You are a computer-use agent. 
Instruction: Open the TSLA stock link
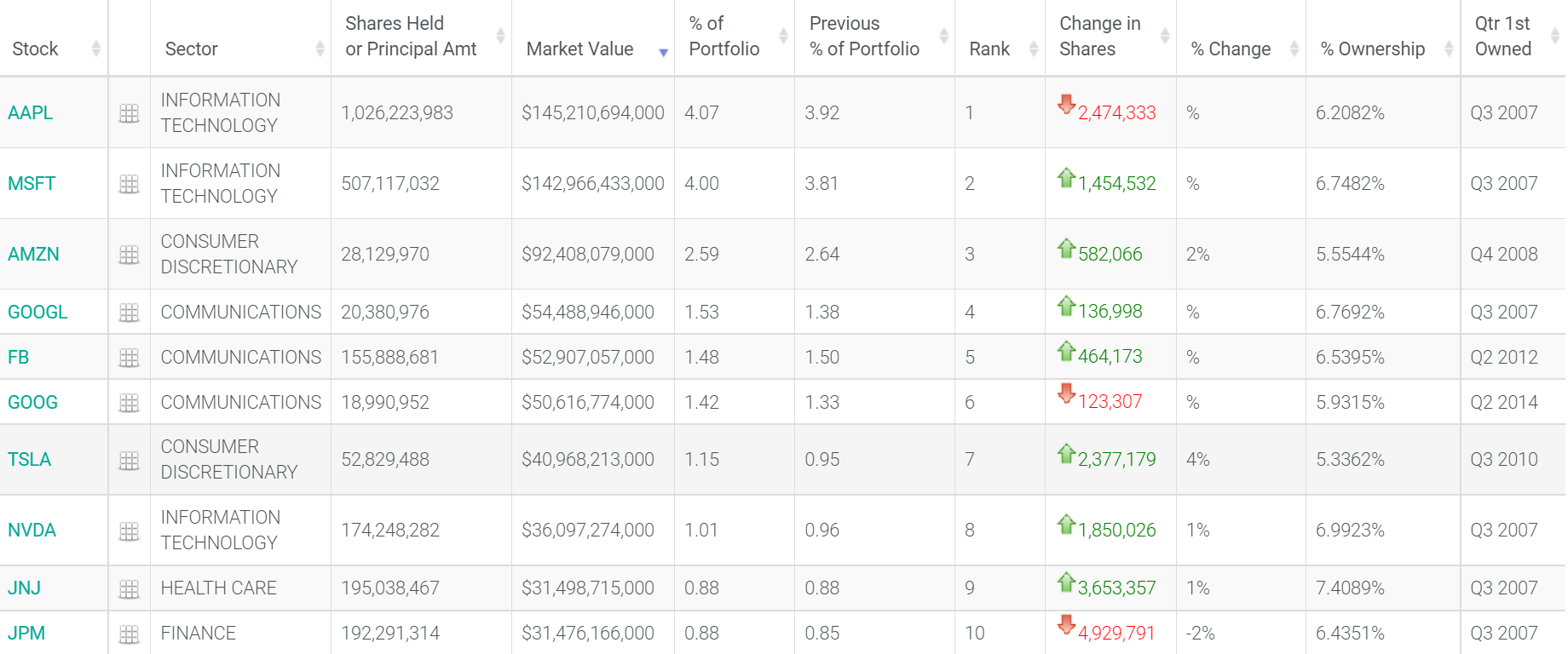(29, 460)
